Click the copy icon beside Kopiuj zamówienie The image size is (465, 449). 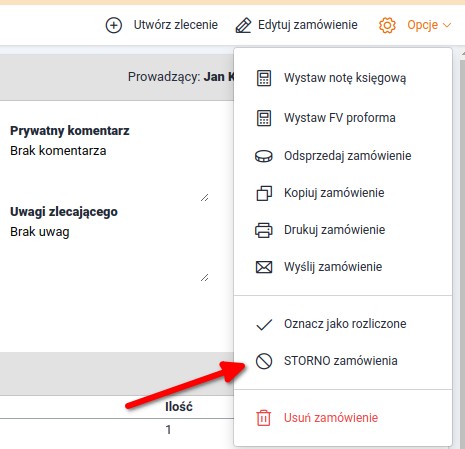(x=264, y=193)
